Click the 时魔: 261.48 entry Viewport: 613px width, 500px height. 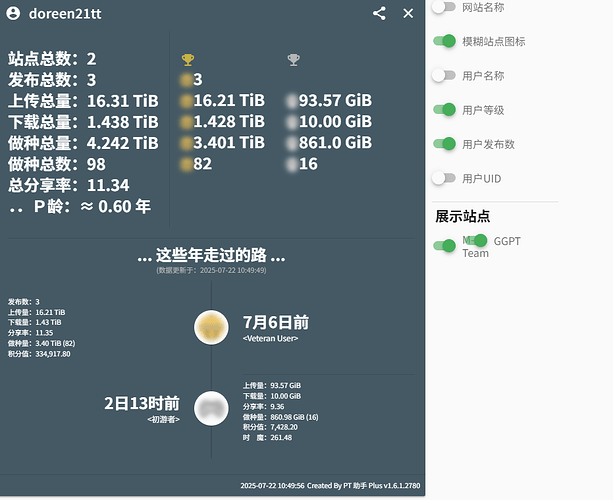[x=267, y=438]
